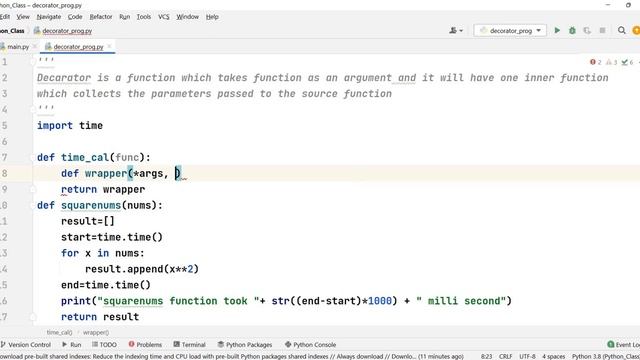Viewport: 640px width, 360px height.
Task: Click the errors count indicator
Action: (x=596, y=62)
